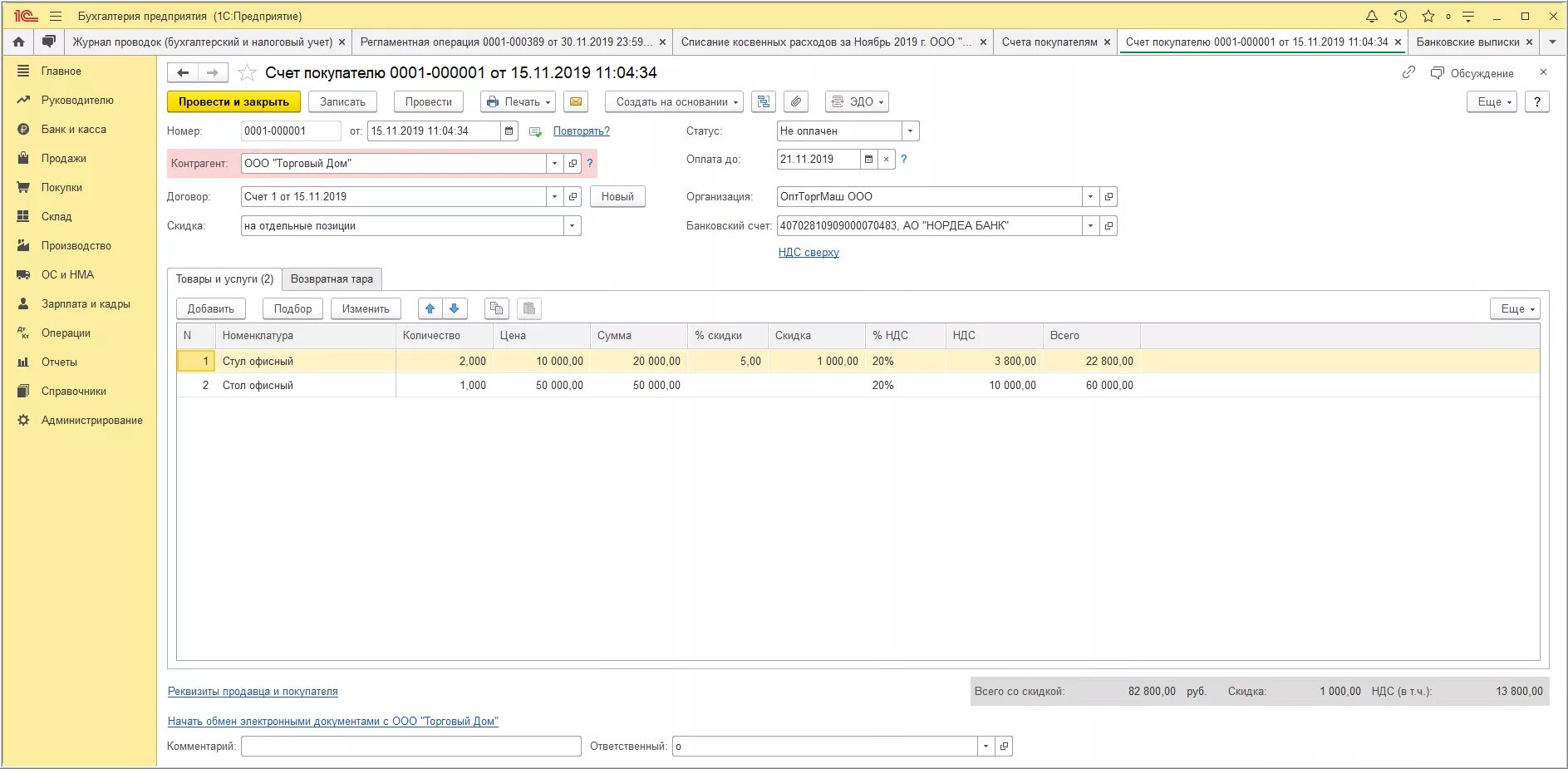The image size is (1568, 769).
Task: Expand the Печать dropdown
Action: [x=519, y=101]
